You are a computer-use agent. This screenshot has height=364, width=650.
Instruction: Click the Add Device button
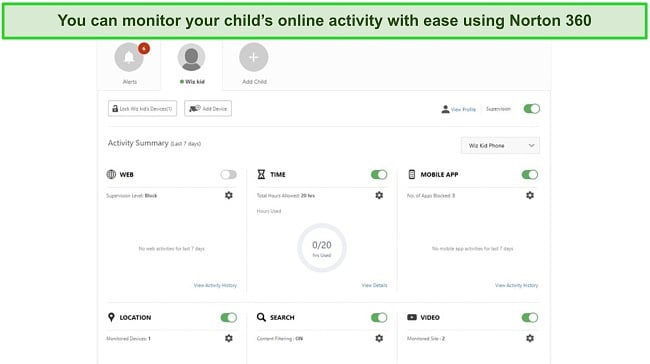point(208,109)
